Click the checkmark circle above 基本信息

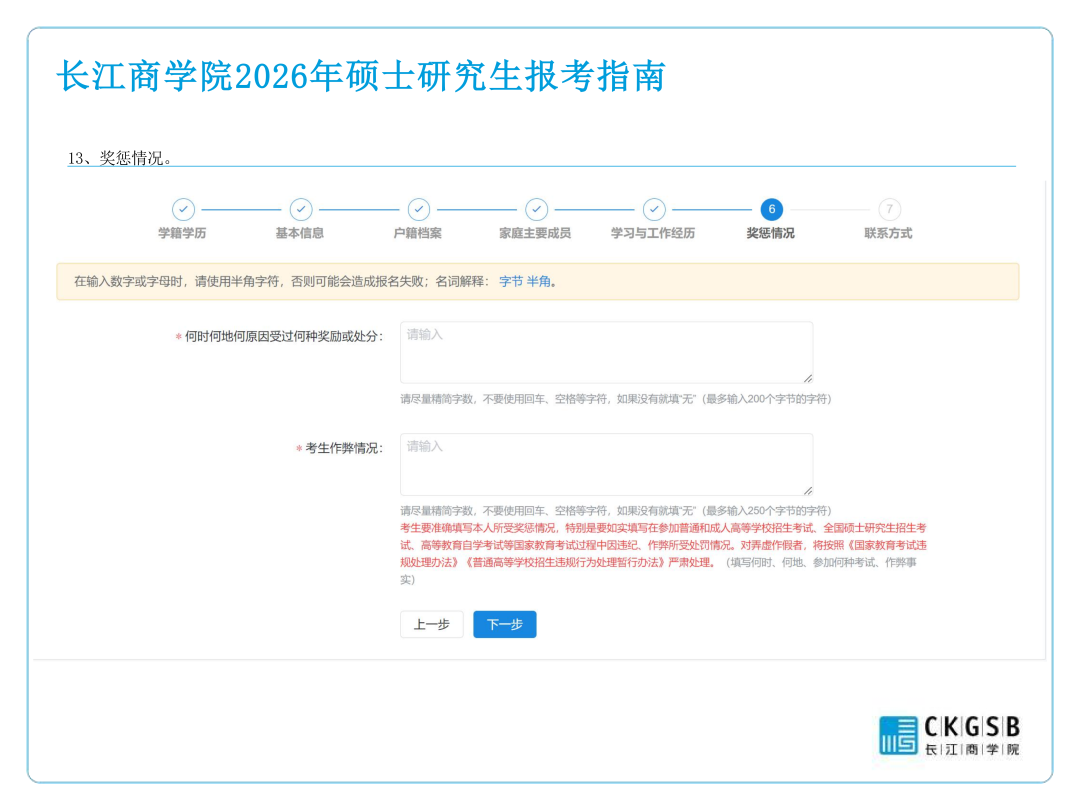(x=301, y=210)
